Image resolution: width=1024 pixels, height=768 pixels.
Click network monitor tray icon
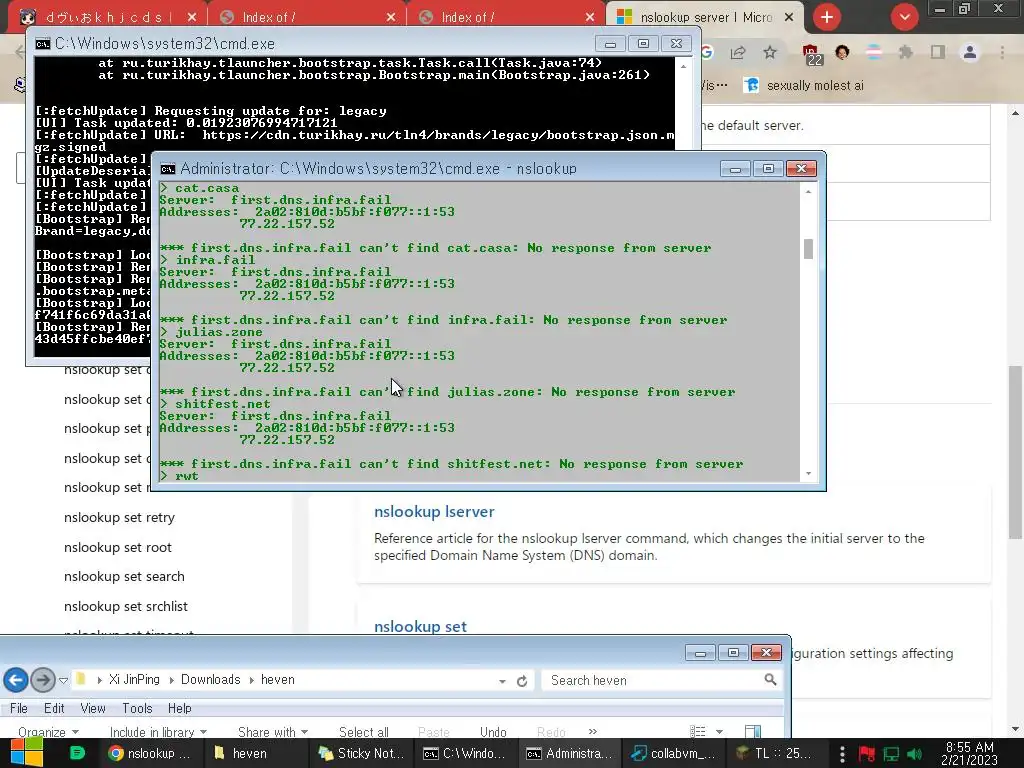tap(891, 754)
